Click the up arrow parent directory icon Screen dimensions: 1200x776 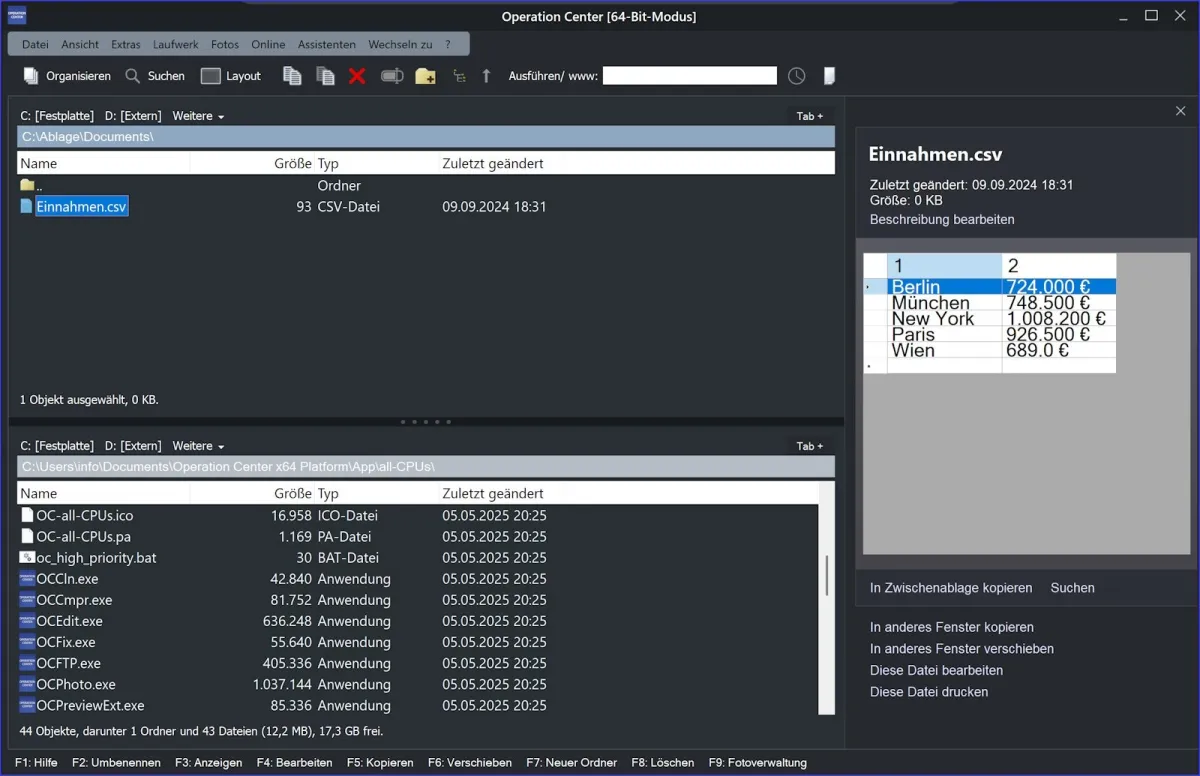(x=487, y=76)
